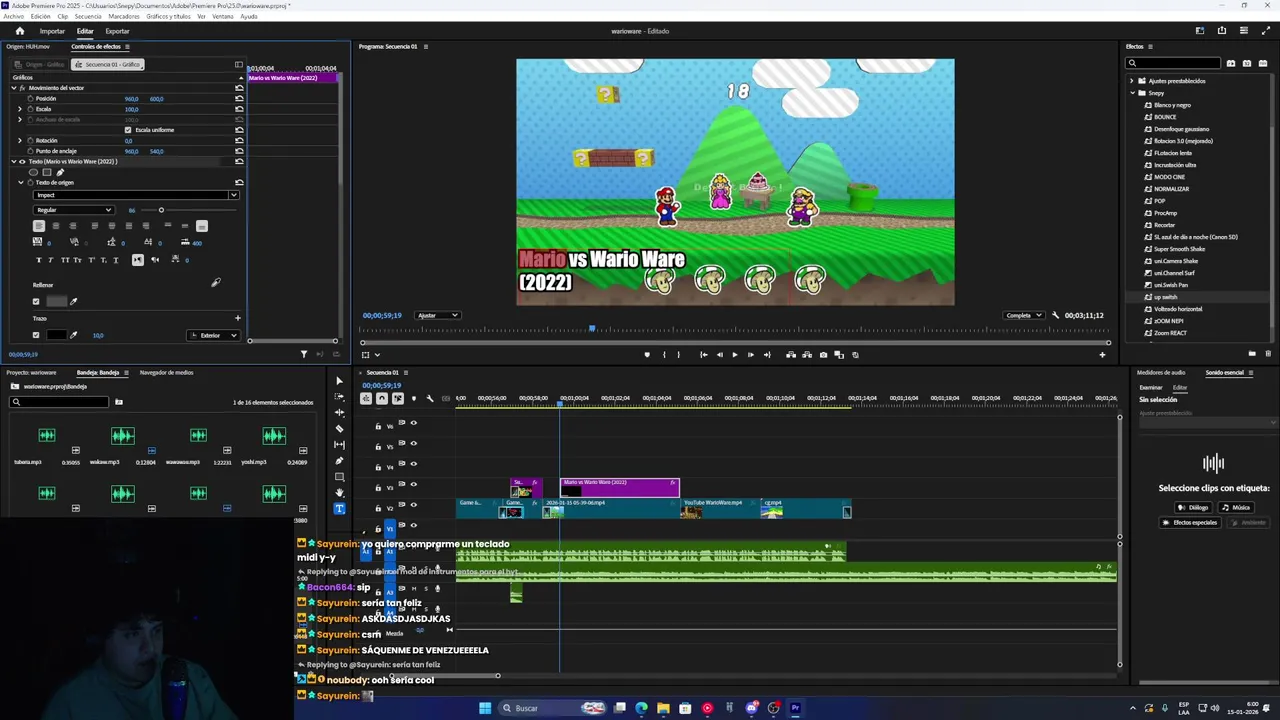1280x720 pixels.
Task: Expand Ajustes preestablecidos folder
Action: click(1132, 81)
